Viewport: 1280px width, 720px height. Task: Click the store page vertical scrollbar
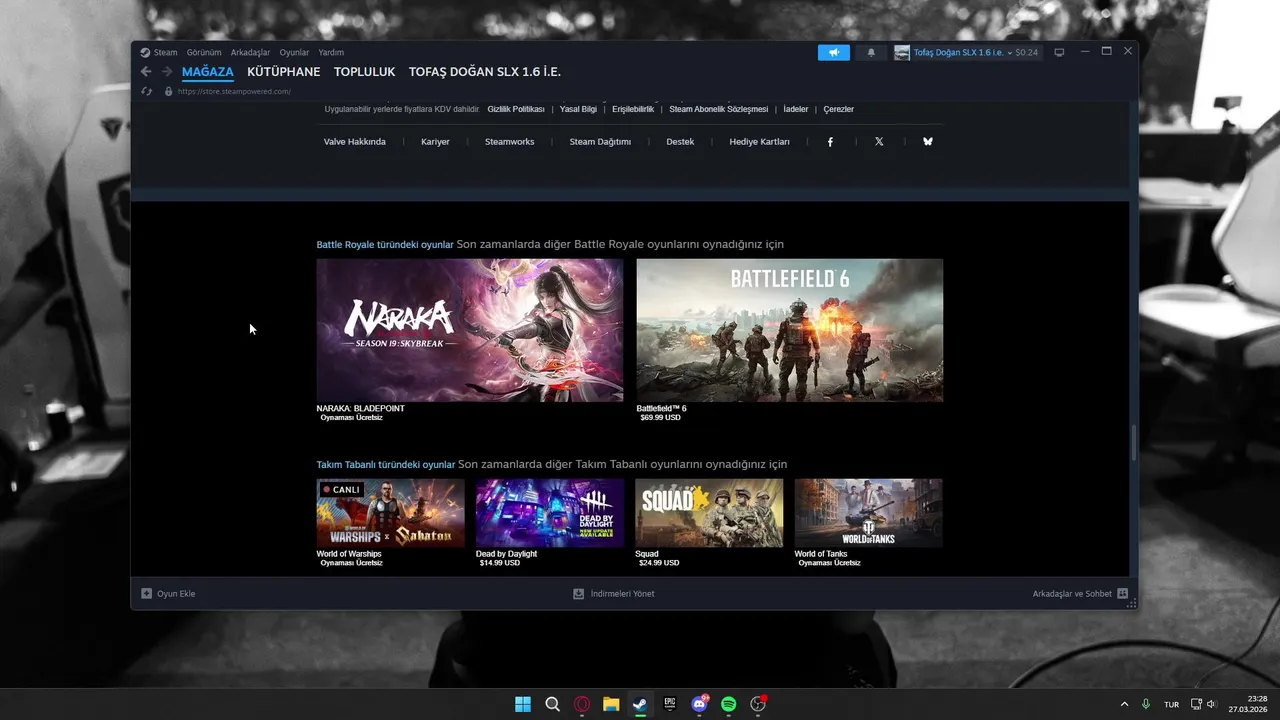(1133, 443)
